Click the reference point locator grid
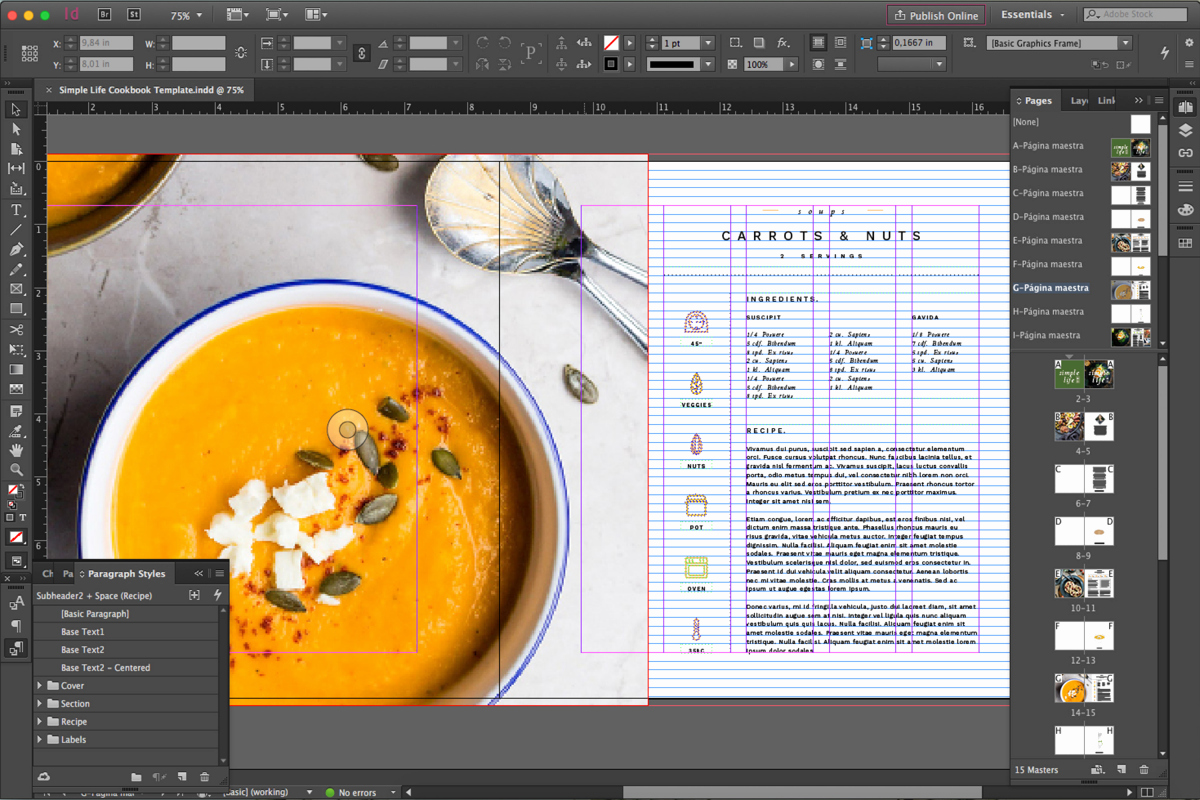The image size is (1200, 800). pos(30,53)
